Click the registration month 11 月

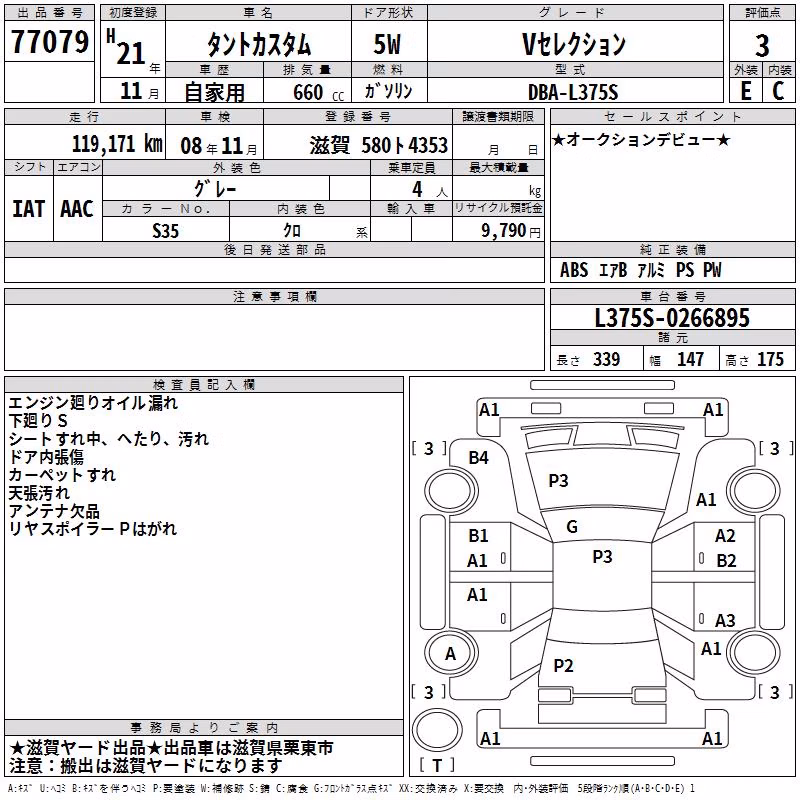coord(140,91)
